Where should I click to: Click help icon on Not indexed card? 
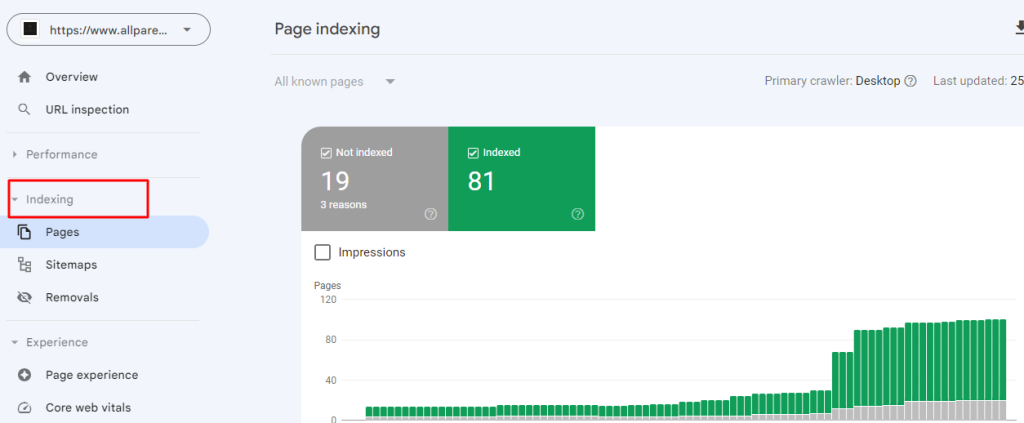[x=430, y=214]
